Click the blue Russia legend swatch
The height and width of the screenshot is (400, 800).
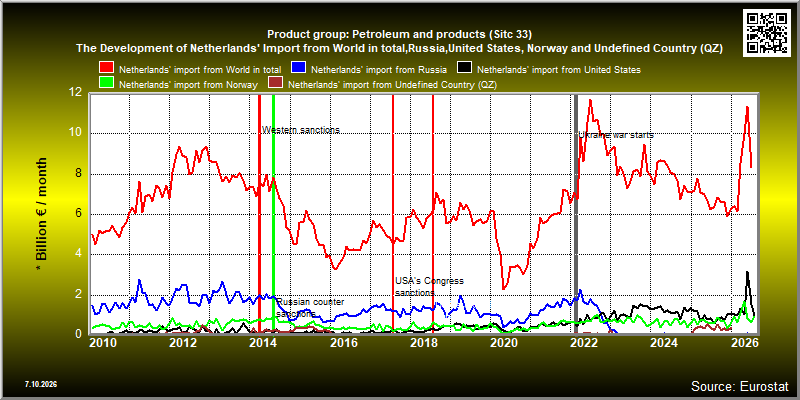click(x=298, y=69)
